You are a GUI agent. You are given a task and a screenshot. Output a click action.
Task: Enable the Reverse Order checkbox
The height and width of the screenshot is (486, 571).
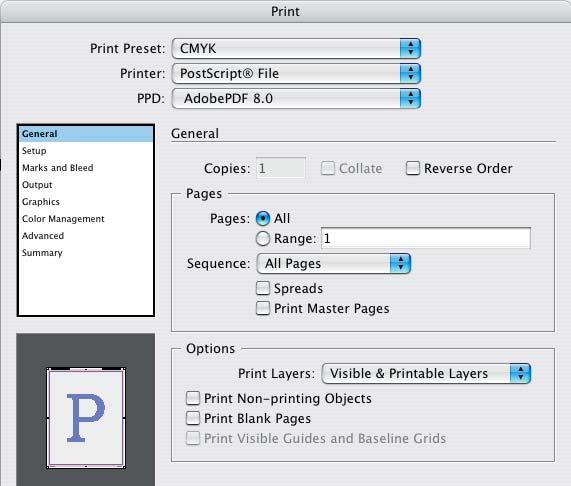413,168
